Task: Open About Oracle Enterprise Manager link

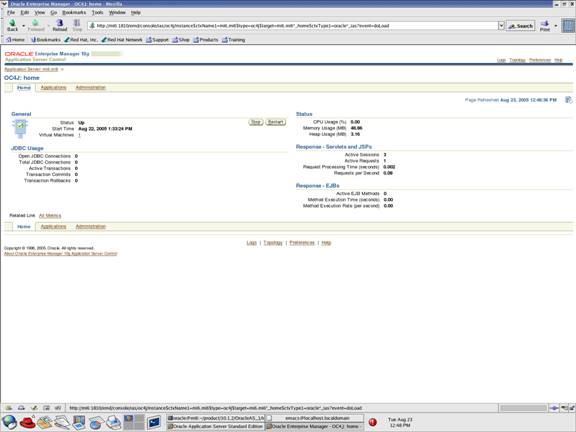Action: pos(61,254)
